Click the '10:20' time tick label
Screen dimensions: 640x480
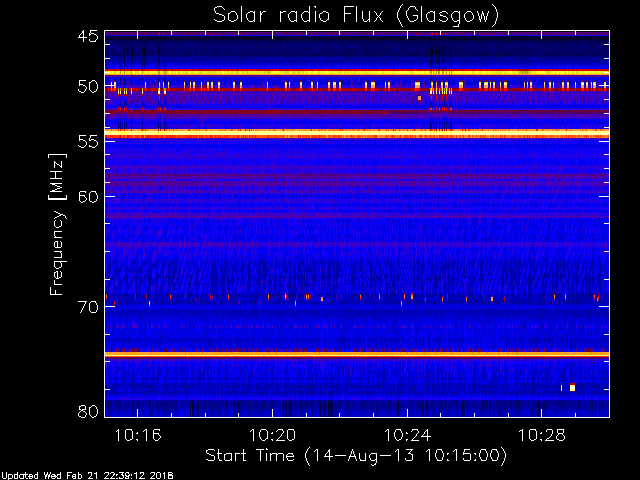coord(273,435)
